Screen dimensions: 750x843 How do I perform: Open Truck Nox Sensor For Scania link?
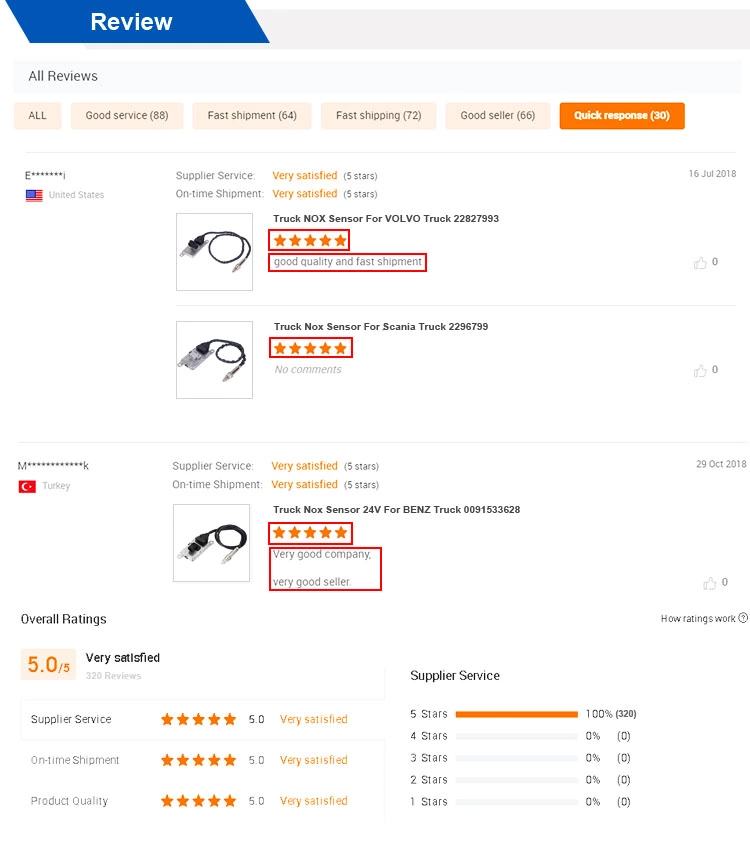(x=381, y=326)
